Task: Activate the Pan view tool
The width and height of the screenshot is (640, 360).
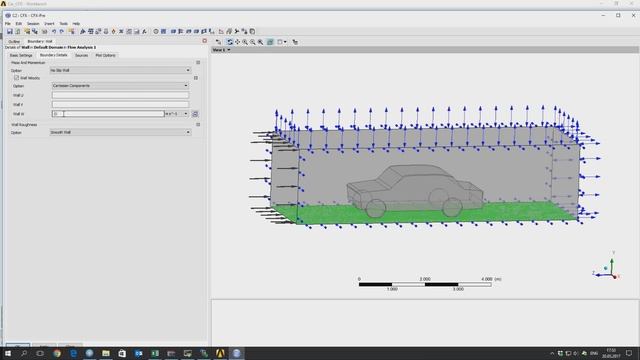Action: (x=237, y=42)
